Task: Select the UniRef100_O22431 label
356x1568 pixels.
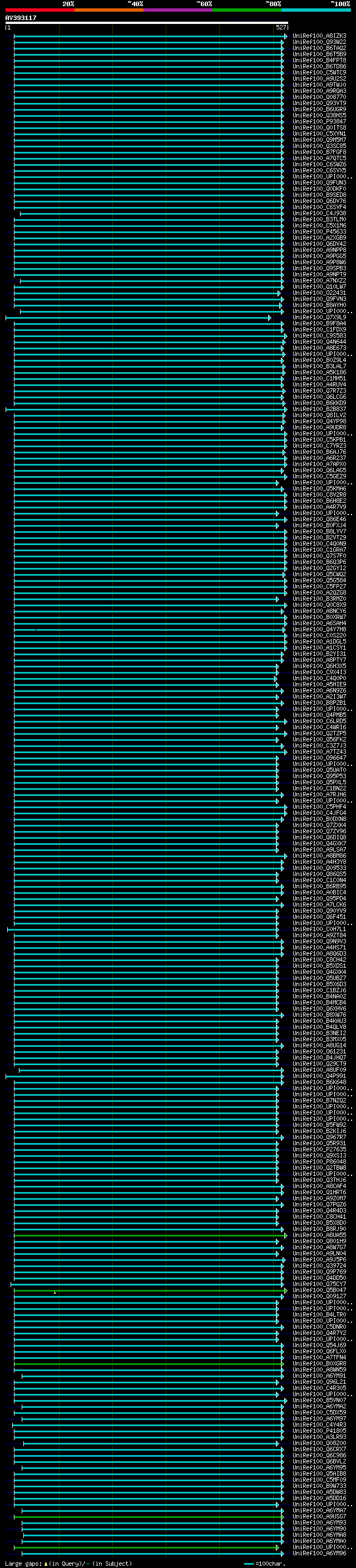Action: pos(319,293)
